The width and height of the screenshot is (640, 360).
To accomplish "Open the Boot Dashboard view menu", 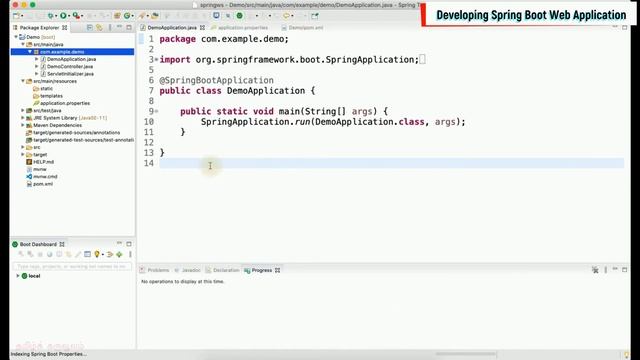I will pos(130,254).
